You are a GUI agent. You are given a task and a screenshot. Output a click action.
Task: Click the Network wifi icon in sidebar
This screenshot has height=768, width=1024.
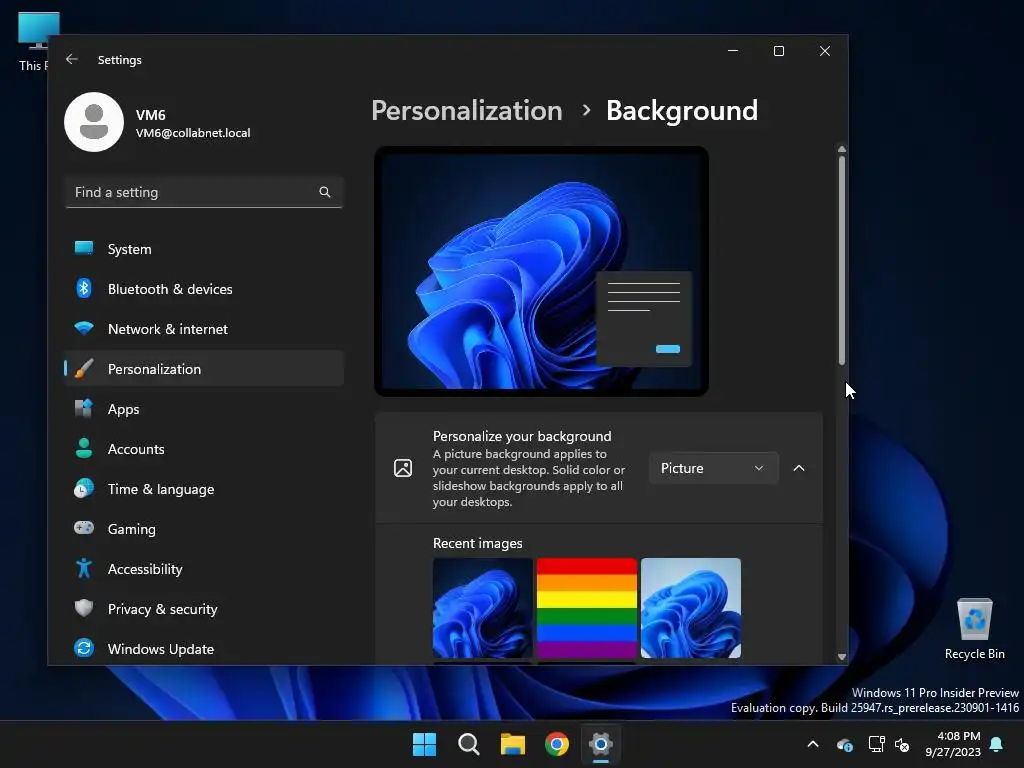click(84, 328)
